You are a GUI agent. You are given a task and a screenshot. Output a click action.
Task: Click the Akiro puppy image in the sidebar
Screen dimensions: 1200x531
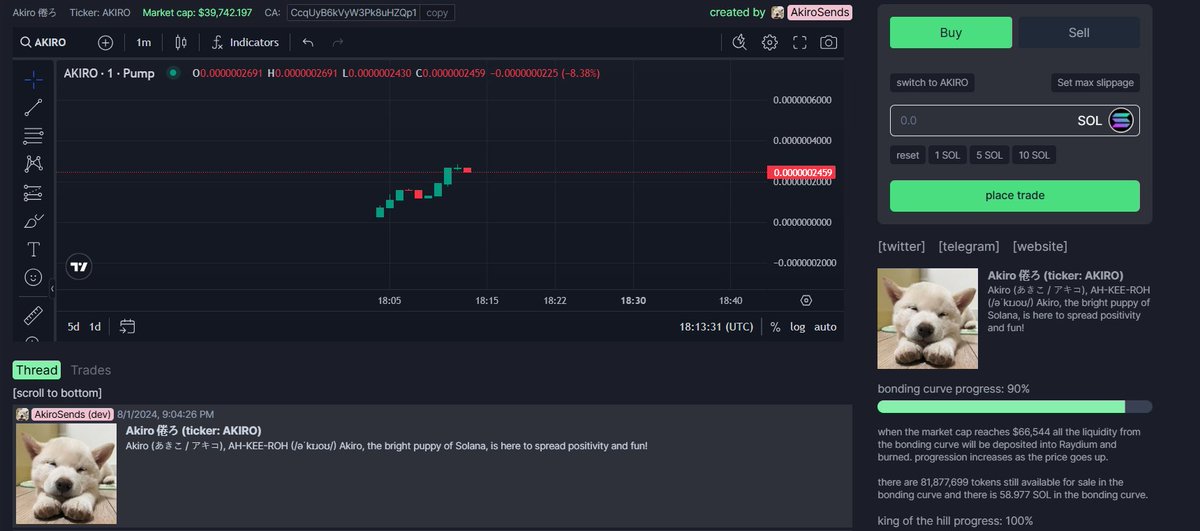tap(927, 319)
